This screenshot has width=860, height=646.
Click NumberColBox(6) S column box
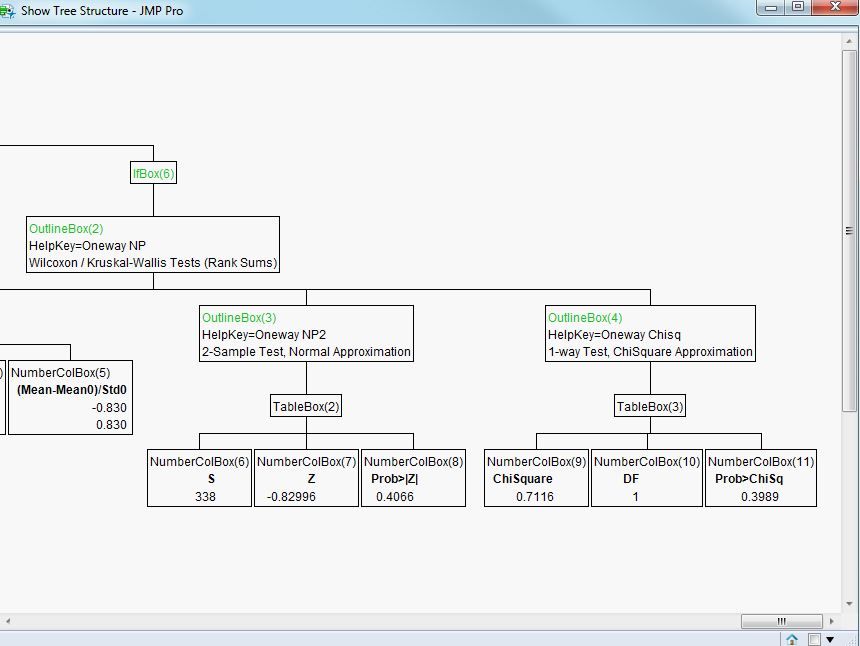point(200,478)
